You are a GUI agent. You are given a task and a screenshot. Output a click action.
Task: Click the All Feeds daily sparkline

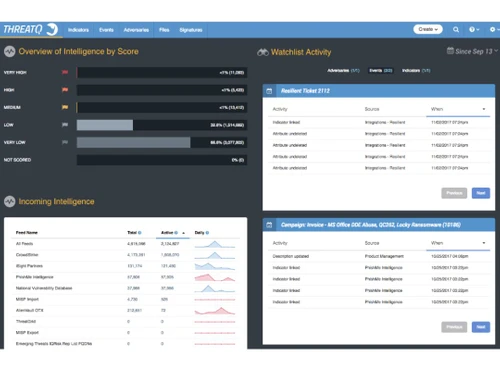(215, 244)
